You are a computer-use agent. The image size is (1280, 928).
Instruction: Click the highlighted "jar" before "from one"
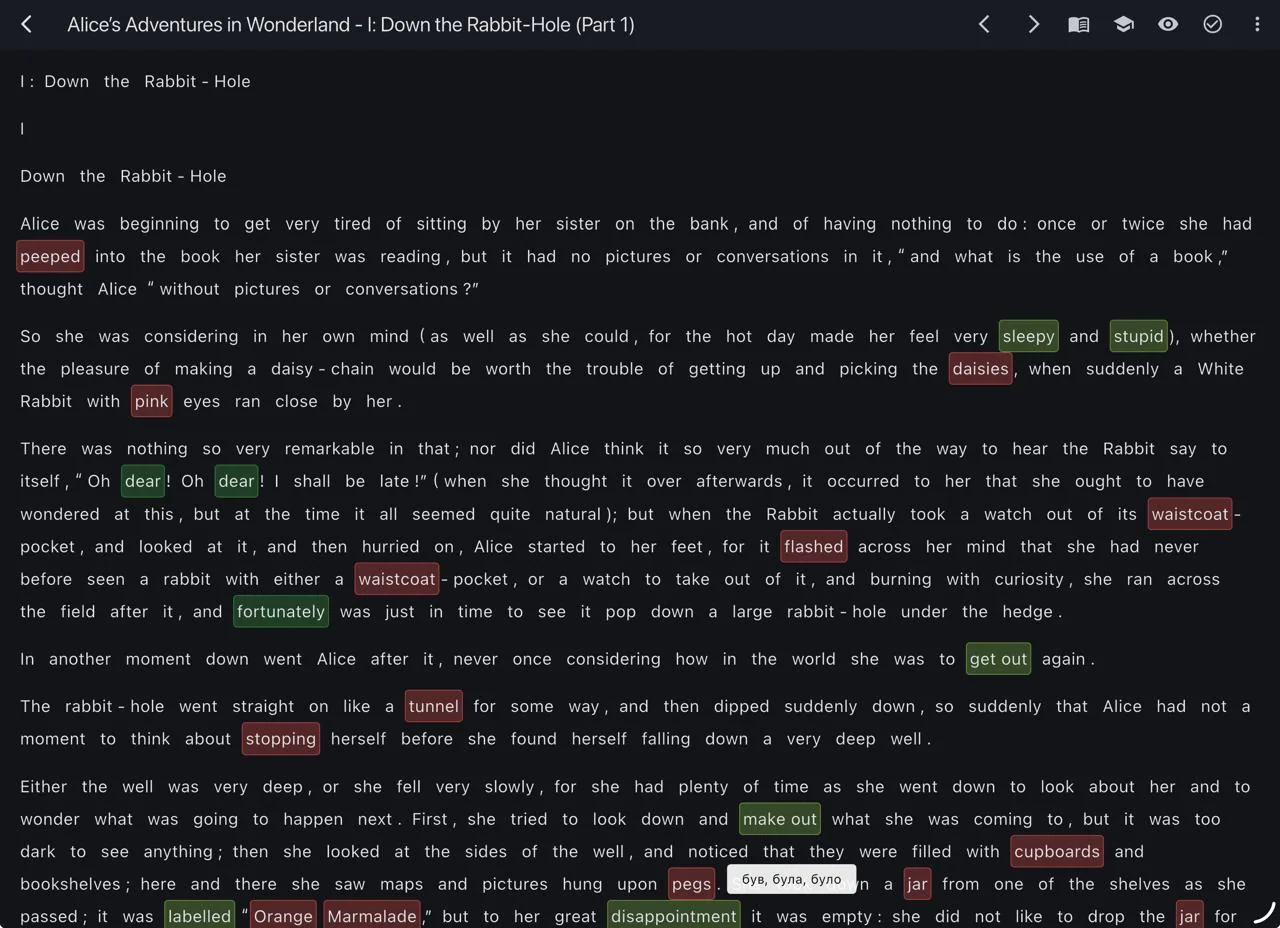(x=917, y=884)
